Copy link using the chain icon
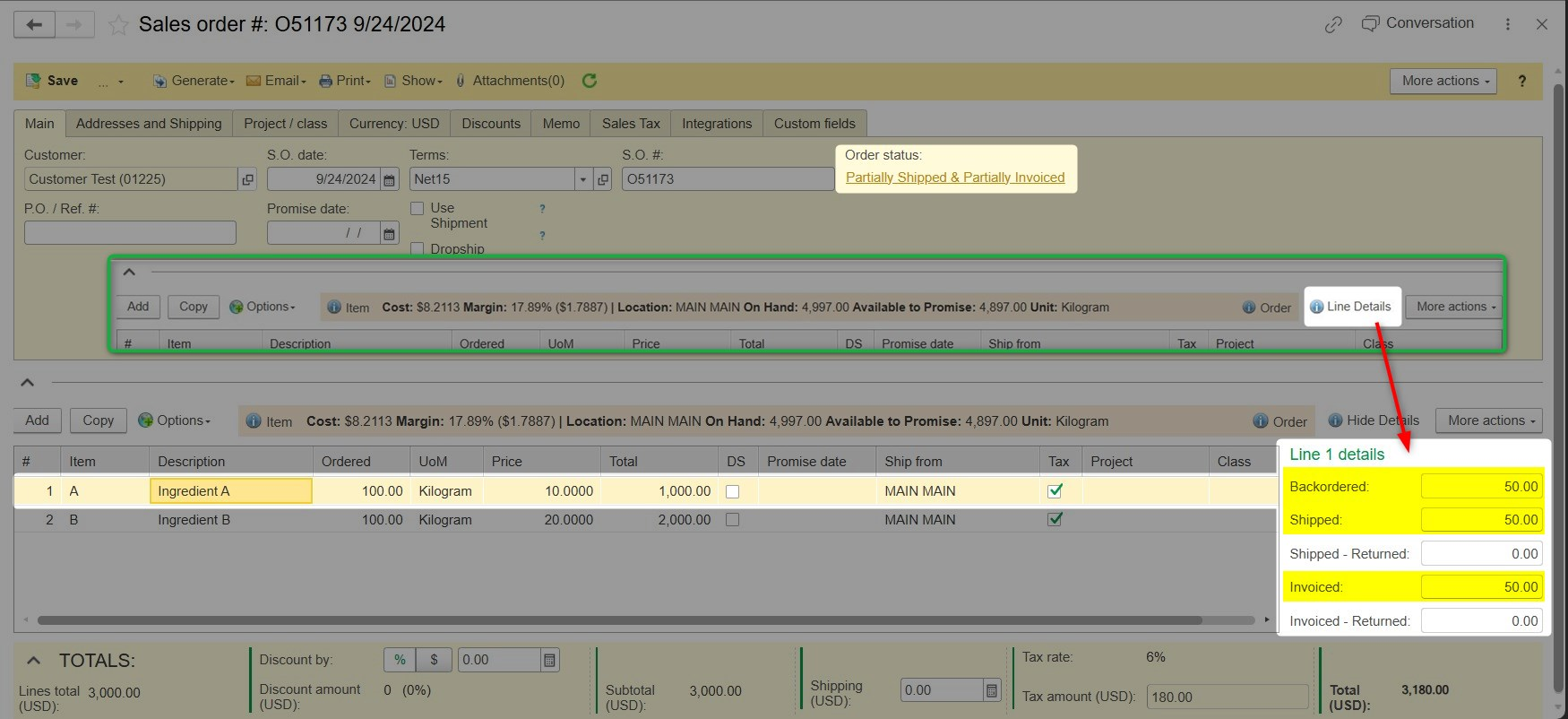Image resolution: width=1568 pixels, height=719 pixels. click(1333, 24)
